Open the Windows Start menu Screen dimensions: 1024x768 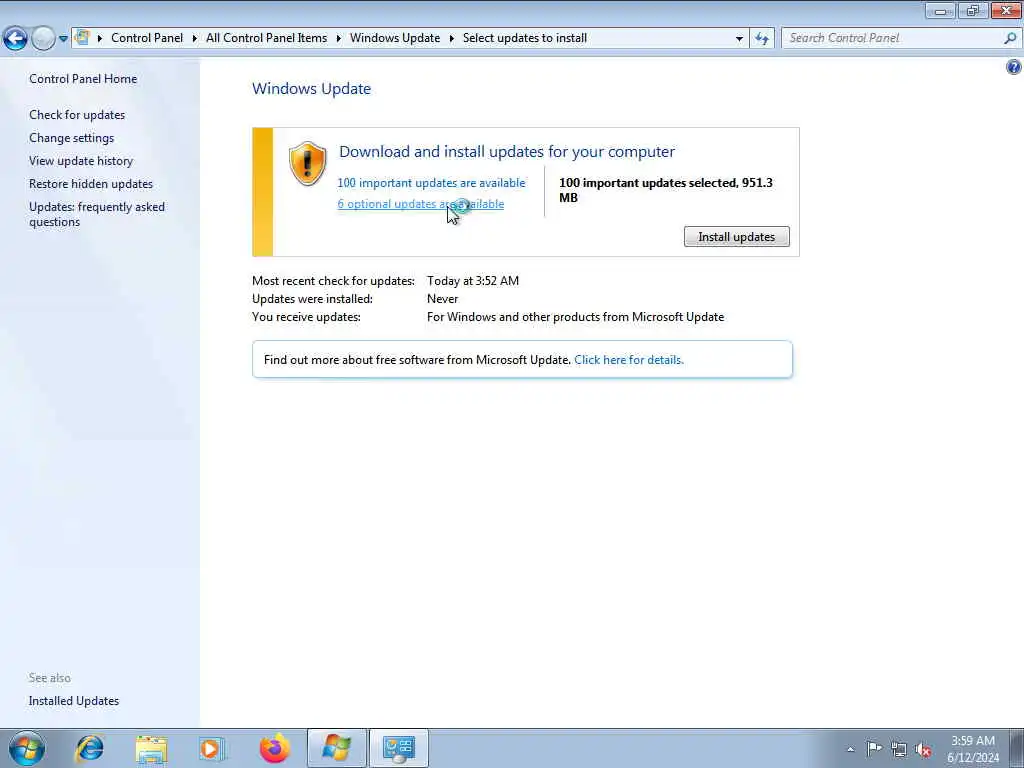tap(27, 748)
